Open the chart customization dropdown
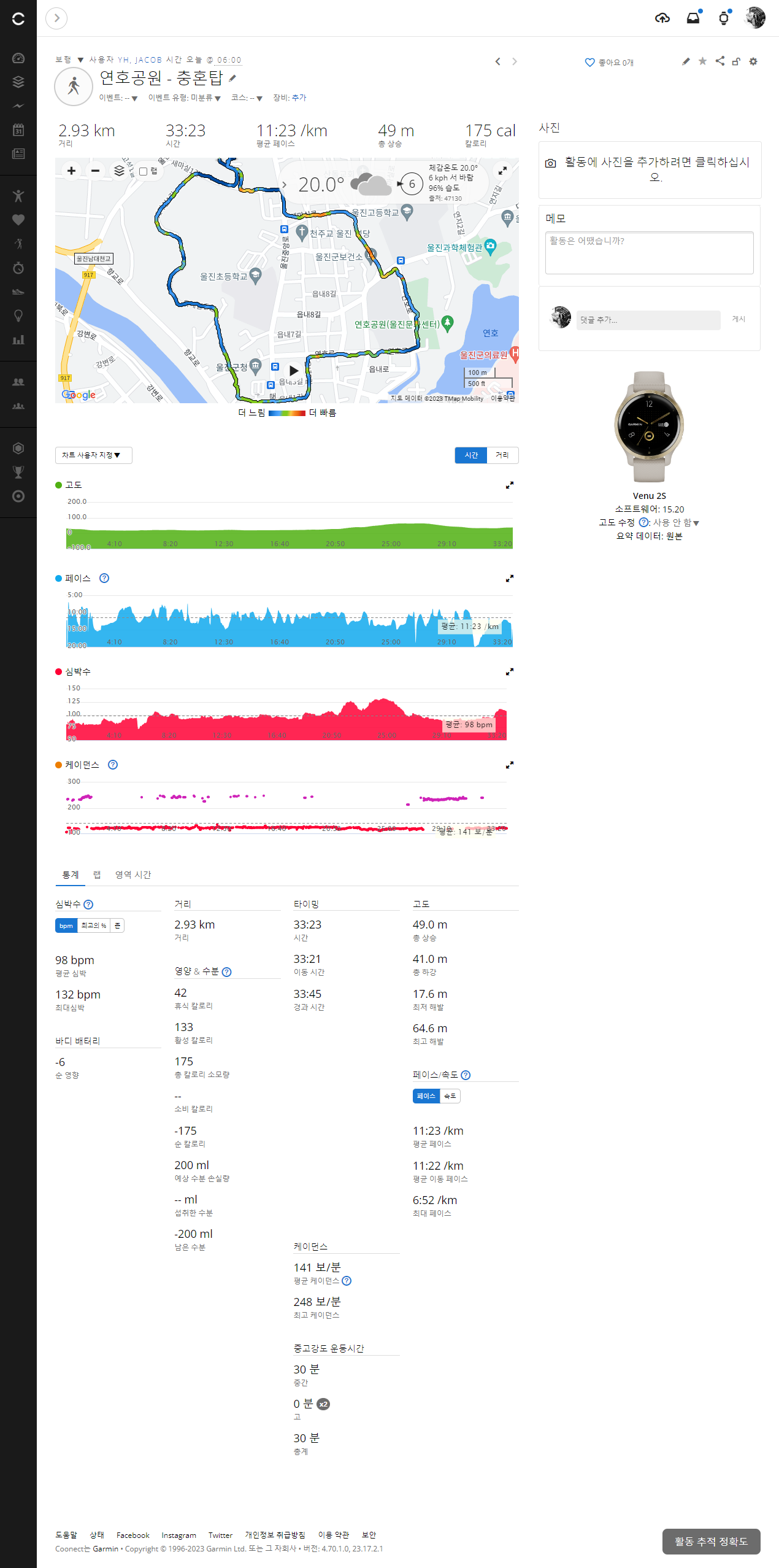779x1568 pixels. point(94,455)
